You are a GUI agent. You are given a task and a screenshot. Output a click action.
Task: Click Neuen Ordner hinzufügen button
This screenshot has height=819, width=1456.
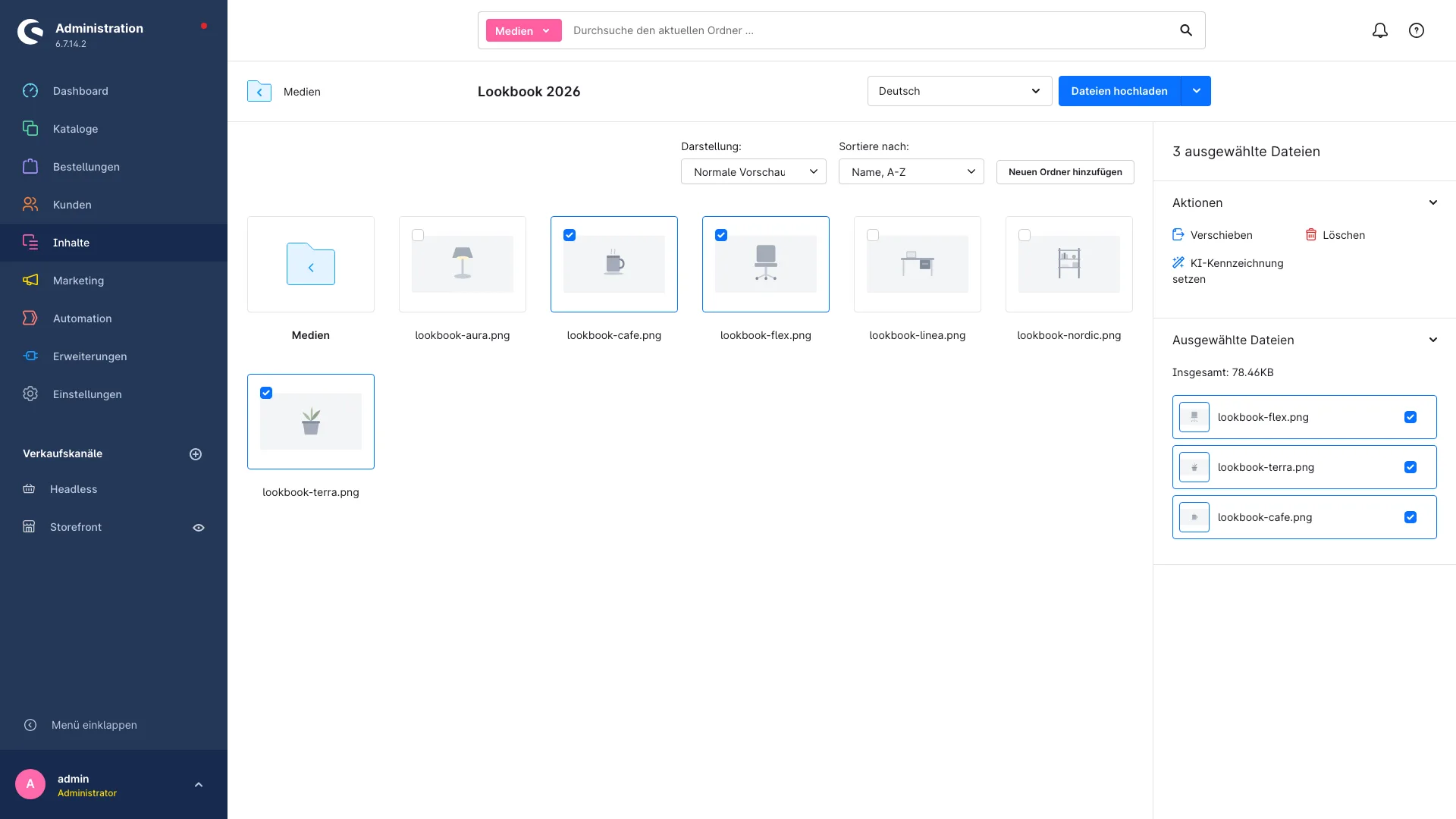click(1065, 172)
